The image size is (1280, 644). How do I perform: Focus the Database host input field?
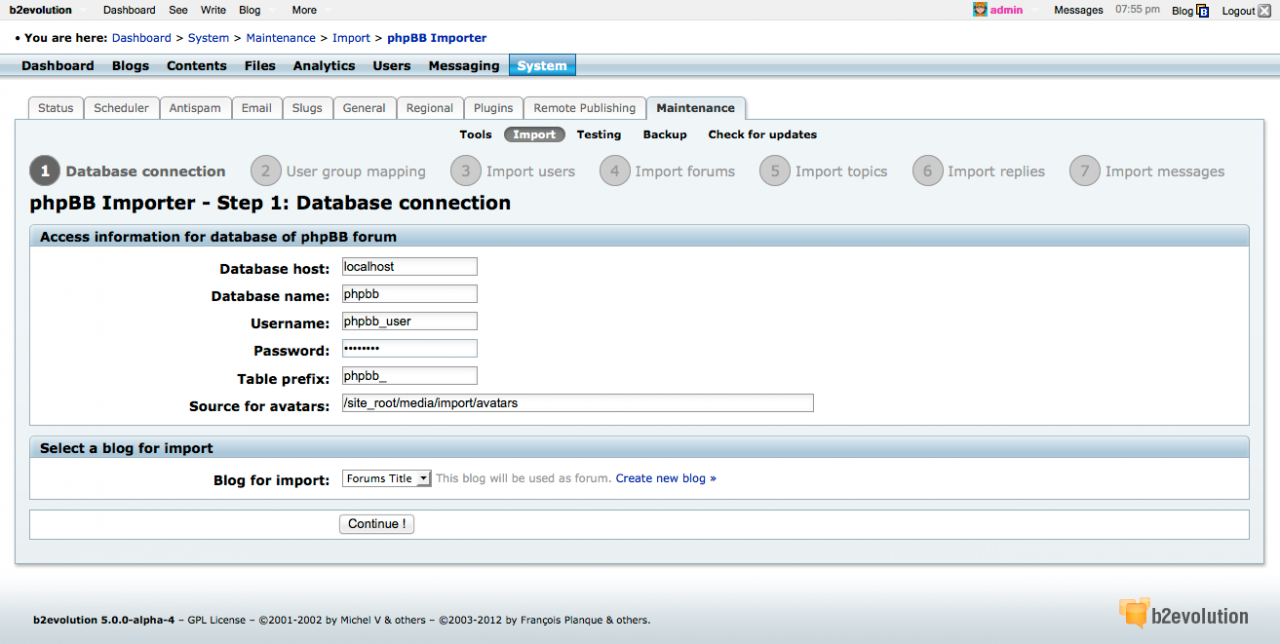point(409,267)
